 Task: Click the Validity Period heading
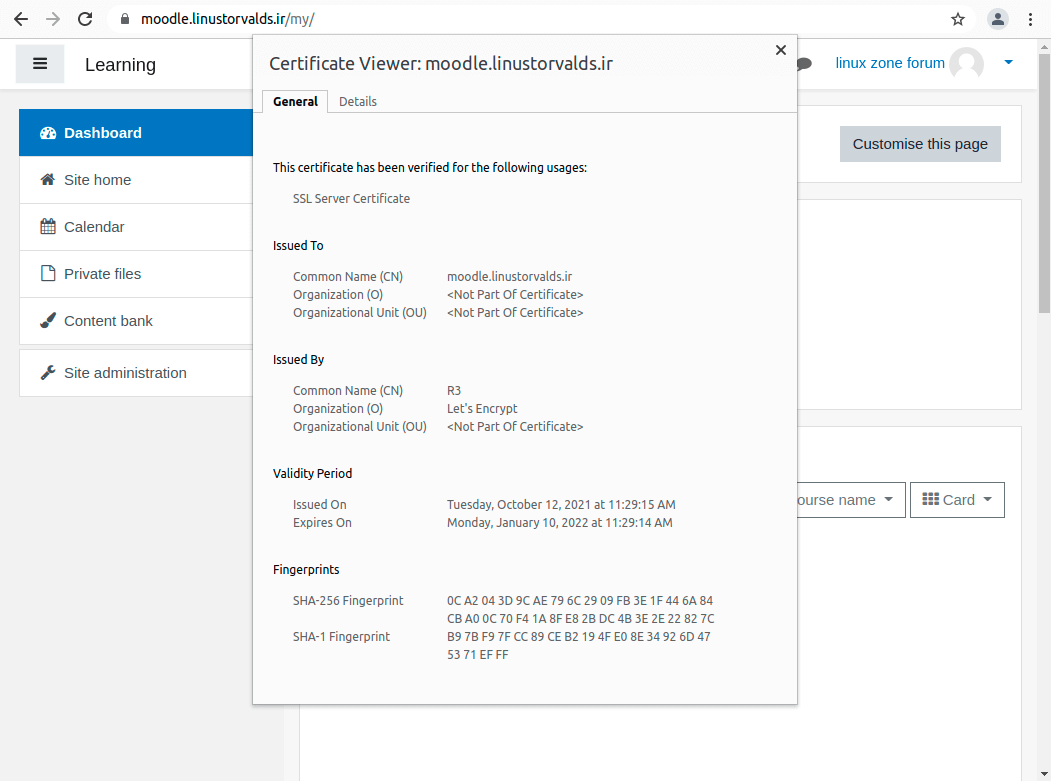(312, 473)
